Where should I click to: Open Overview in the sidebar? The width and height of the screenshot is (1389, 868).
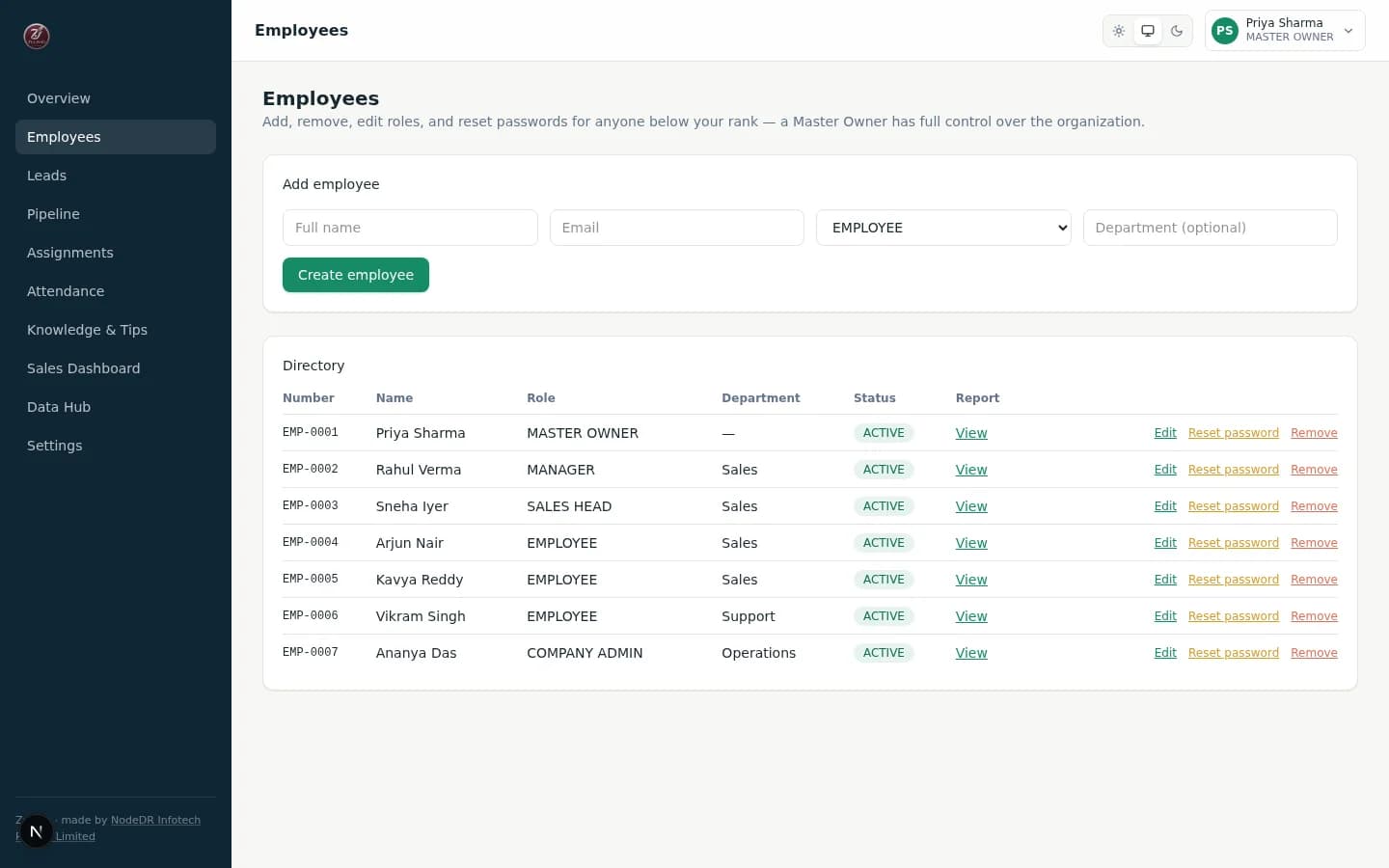pos(116,98)
